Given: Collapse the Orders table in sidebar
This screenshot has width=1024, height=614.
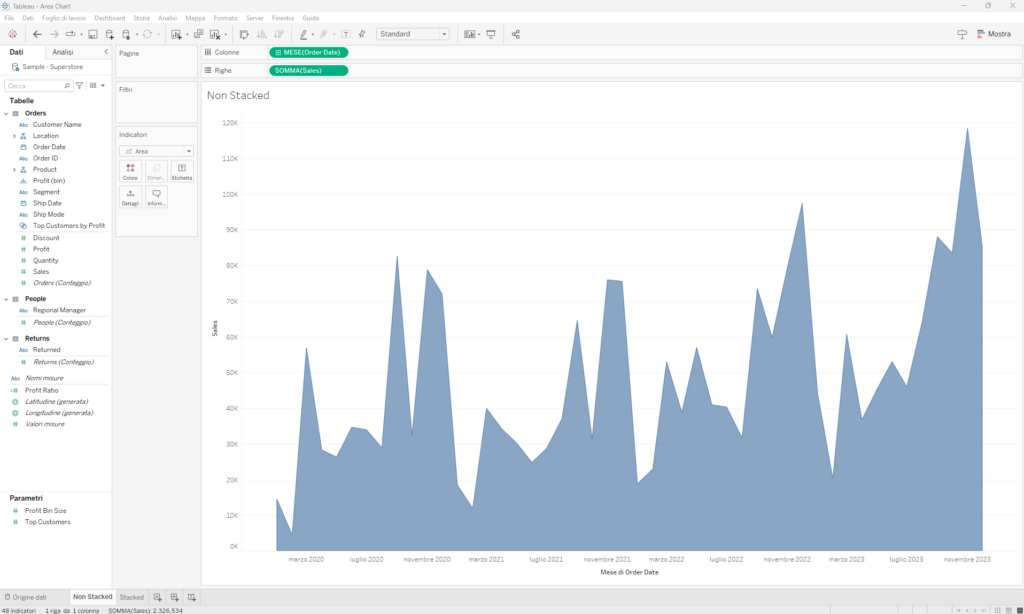Looking at the screenshot, I should (x=8, y=112).
